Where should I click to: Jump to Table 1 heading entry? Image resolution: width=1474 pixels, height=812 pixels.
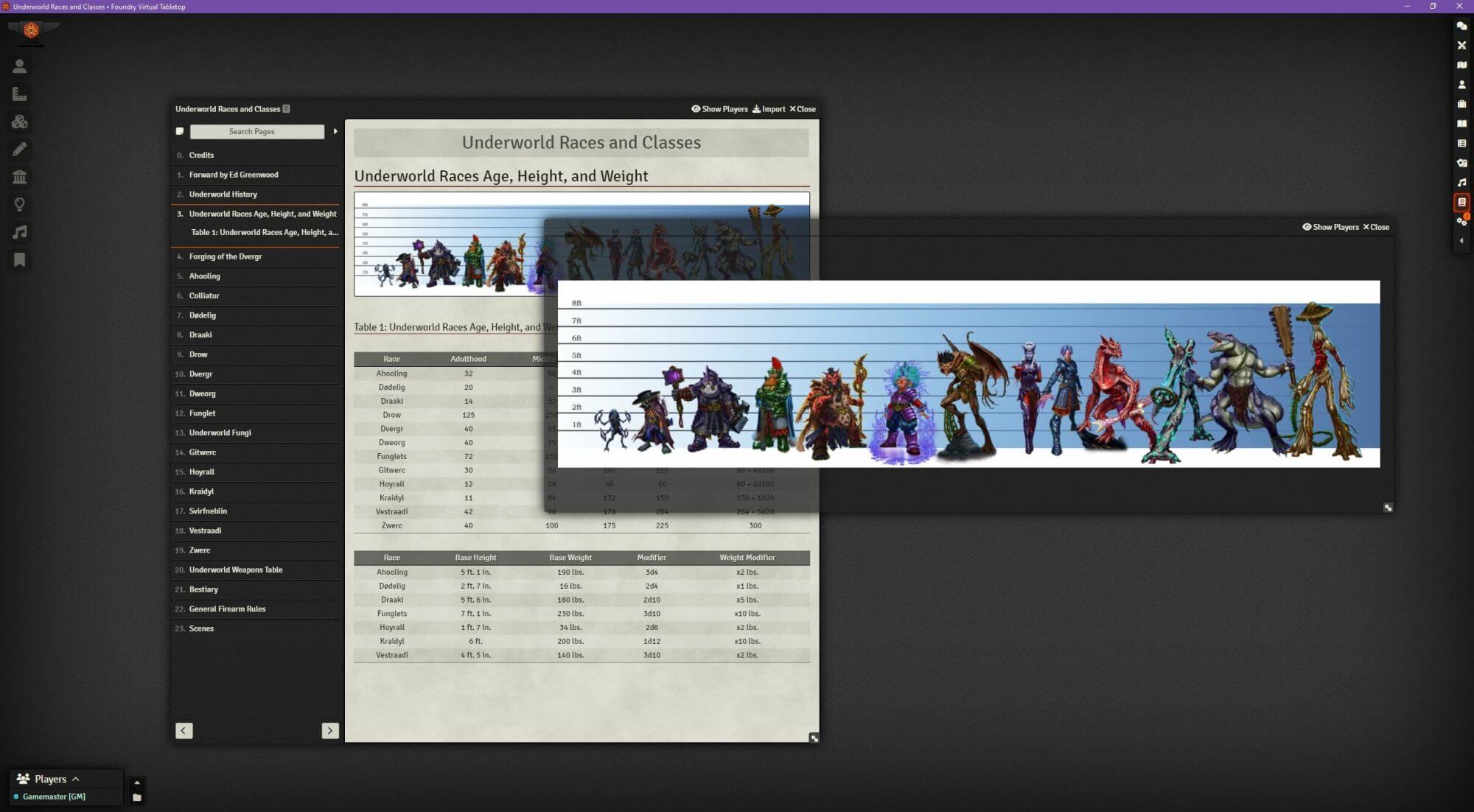point(264,232)
